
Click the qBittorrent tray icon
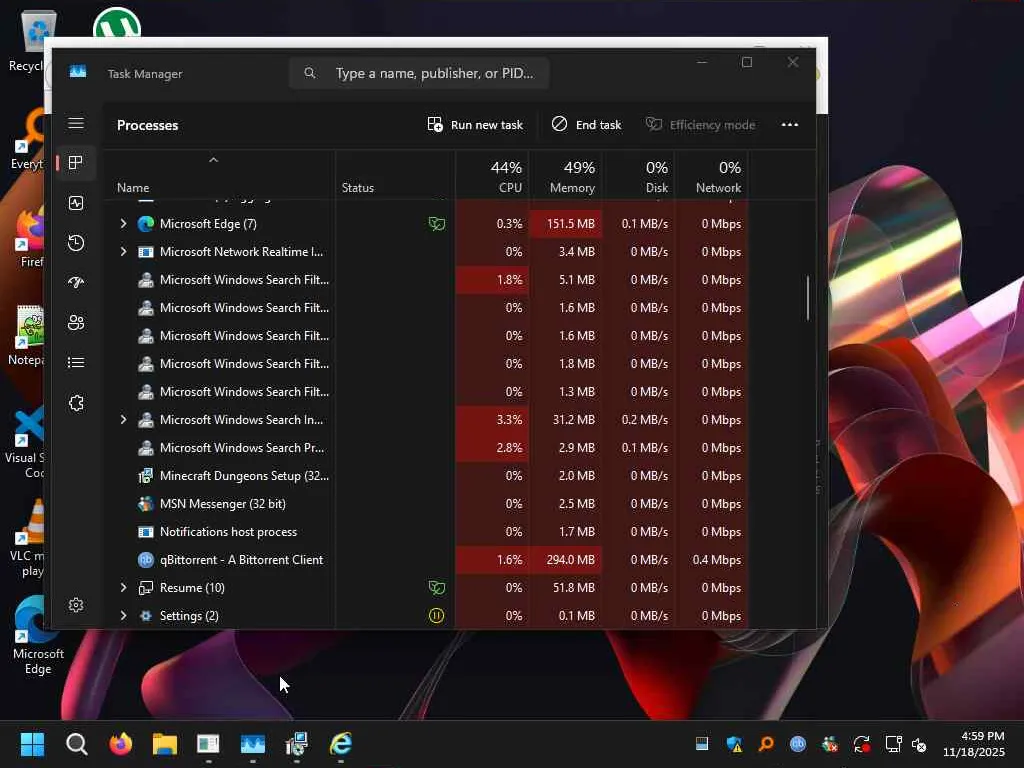[798, 744]
